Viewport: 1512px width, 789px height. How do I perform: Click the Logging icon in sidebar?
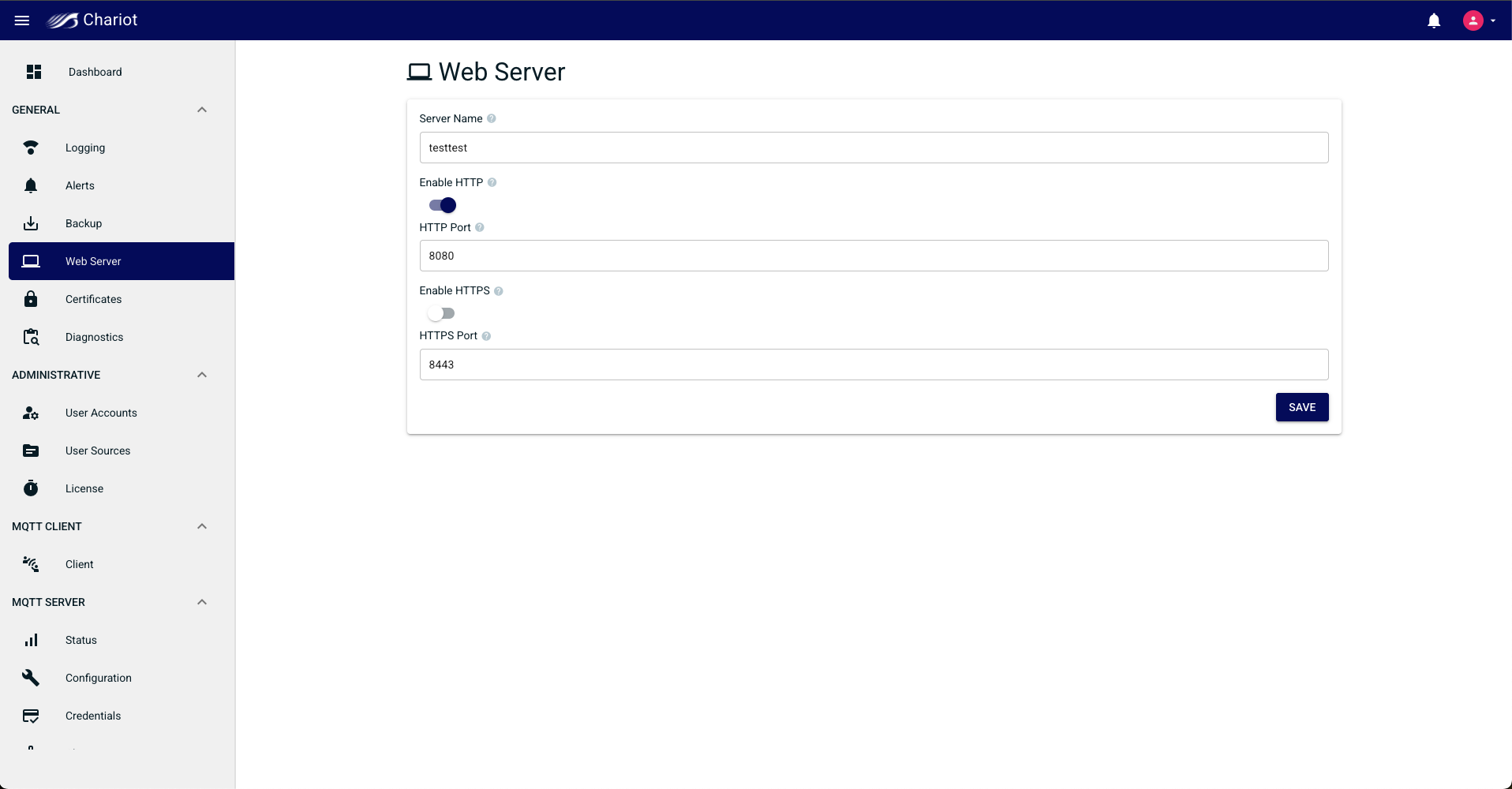(x=31, y=148)
